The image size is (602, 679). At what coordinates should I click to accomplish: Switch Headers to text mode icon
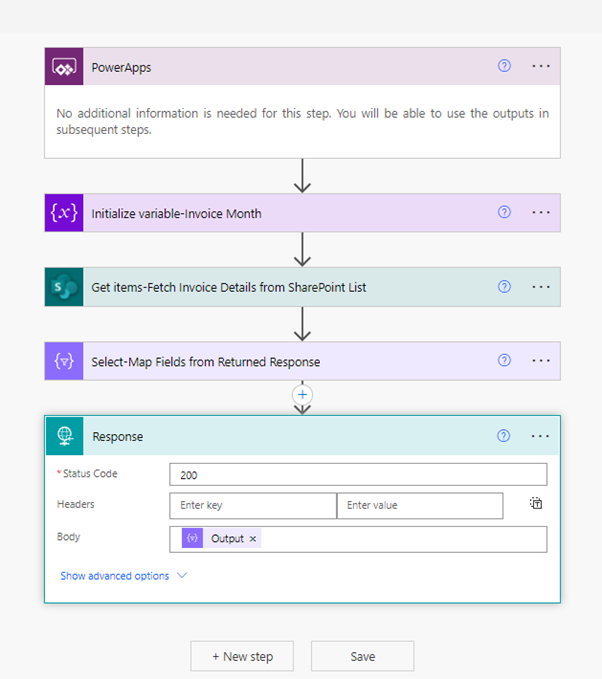pyautogui.click(x=536, y=503)
